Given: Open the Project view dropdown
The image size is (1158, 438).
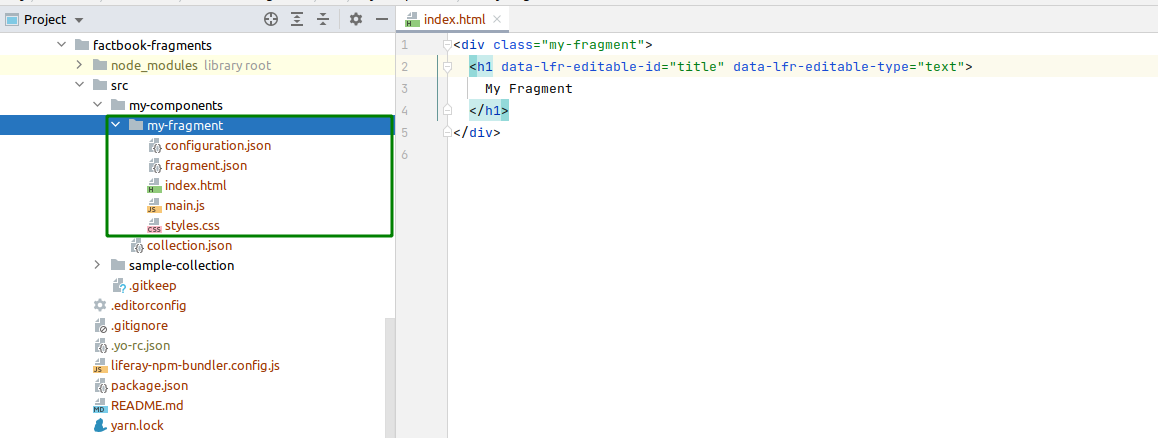Looking at the screenshot, I should click(79, 20).
